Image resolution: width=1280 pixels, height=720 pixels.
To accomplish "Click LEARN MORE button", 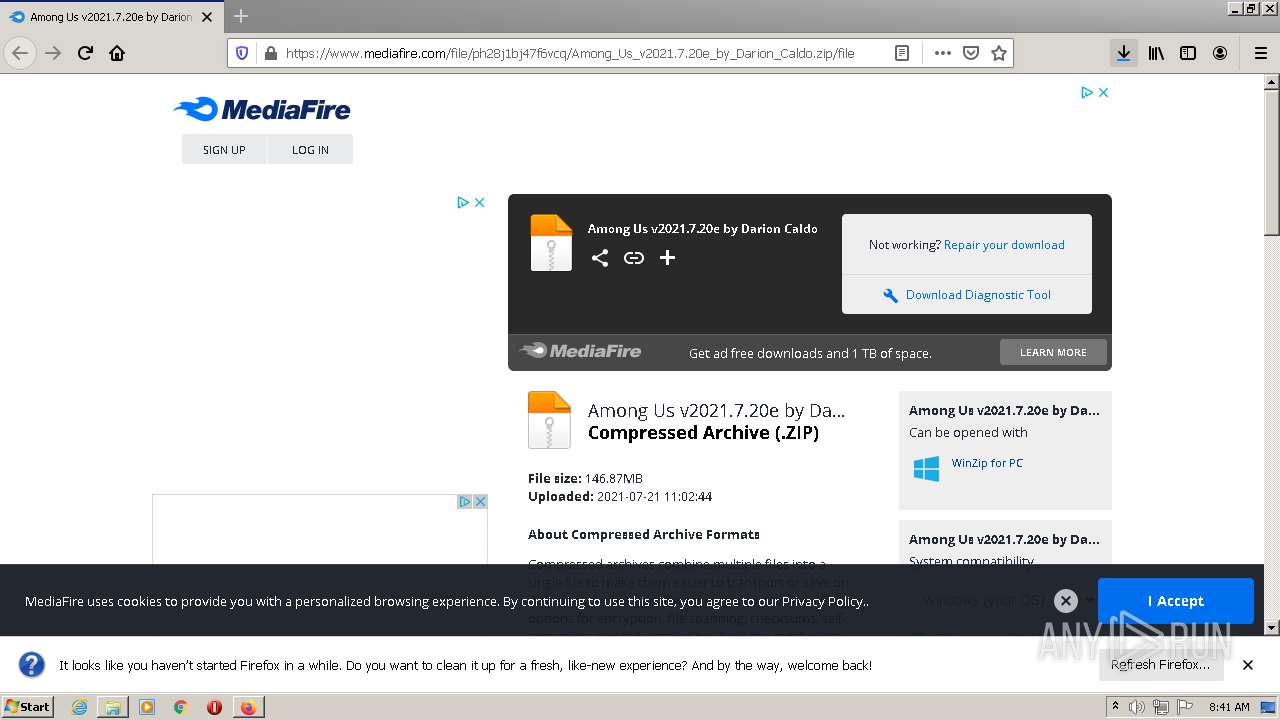I will 1053,352.
